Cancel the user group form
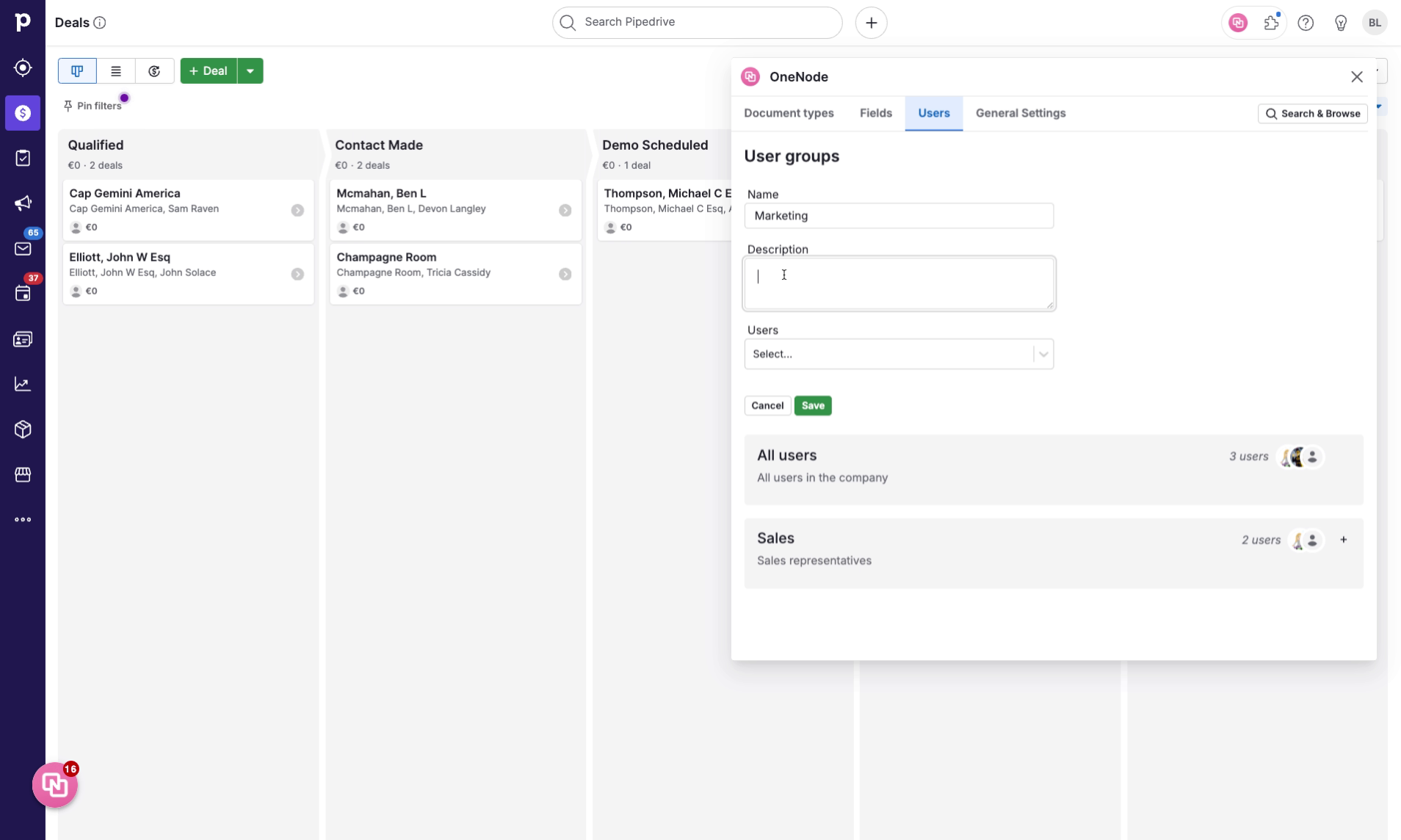 767,406
